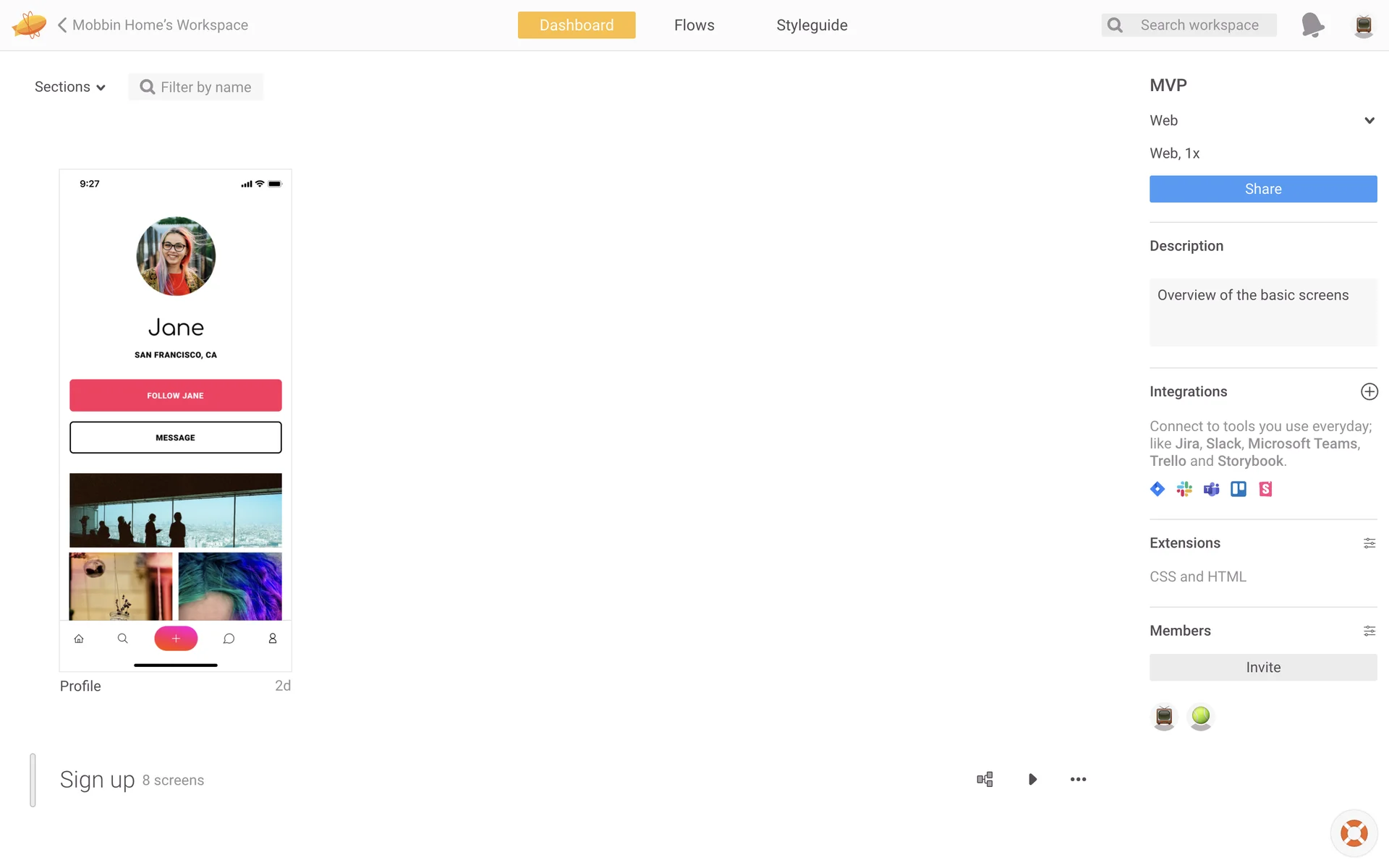Click the Slack integration icon
1389x868 pixels.
tap(1184, 489)
